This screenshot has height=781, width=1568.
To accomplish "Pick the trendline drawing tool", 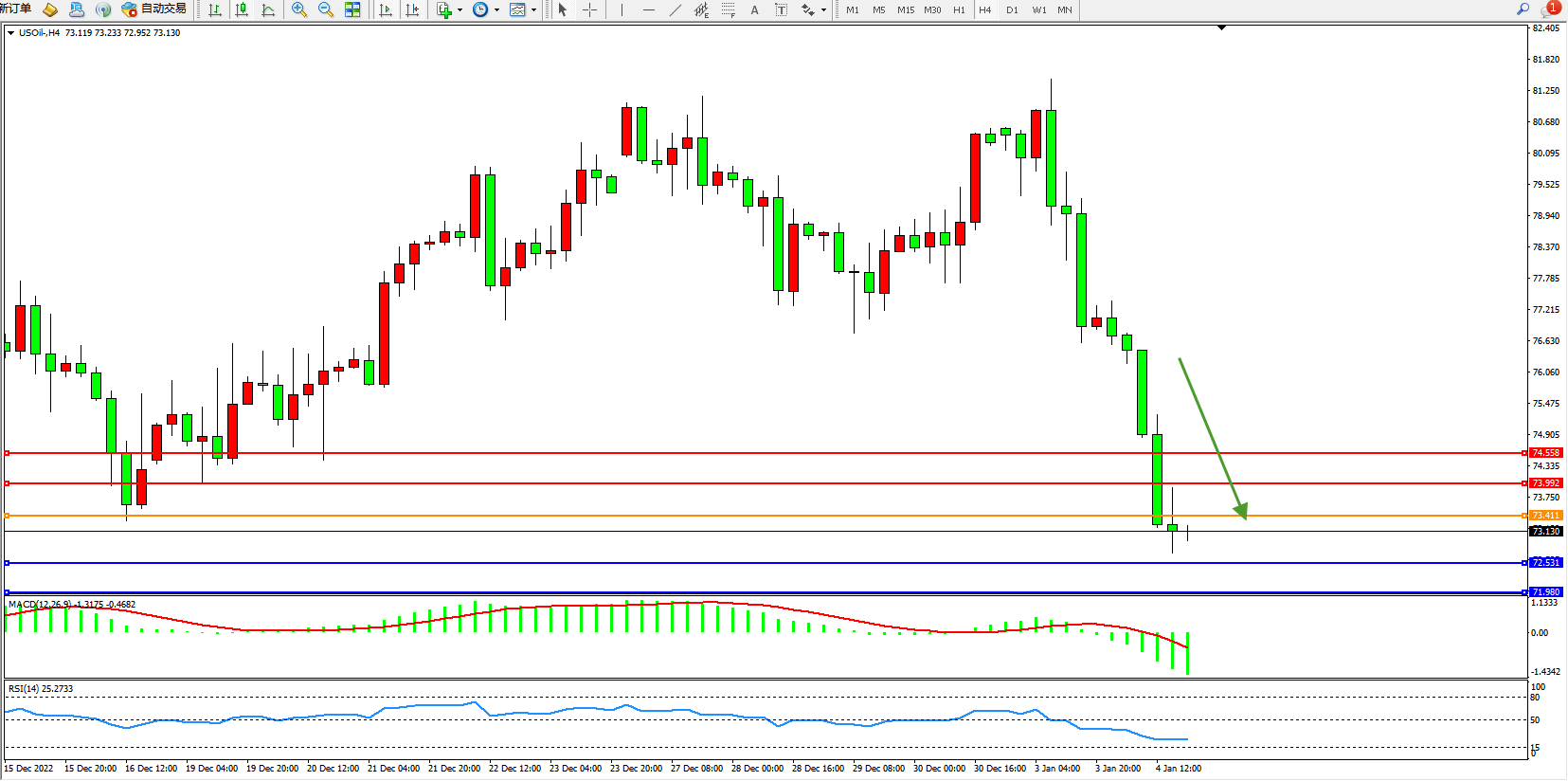I will [675, 9].
